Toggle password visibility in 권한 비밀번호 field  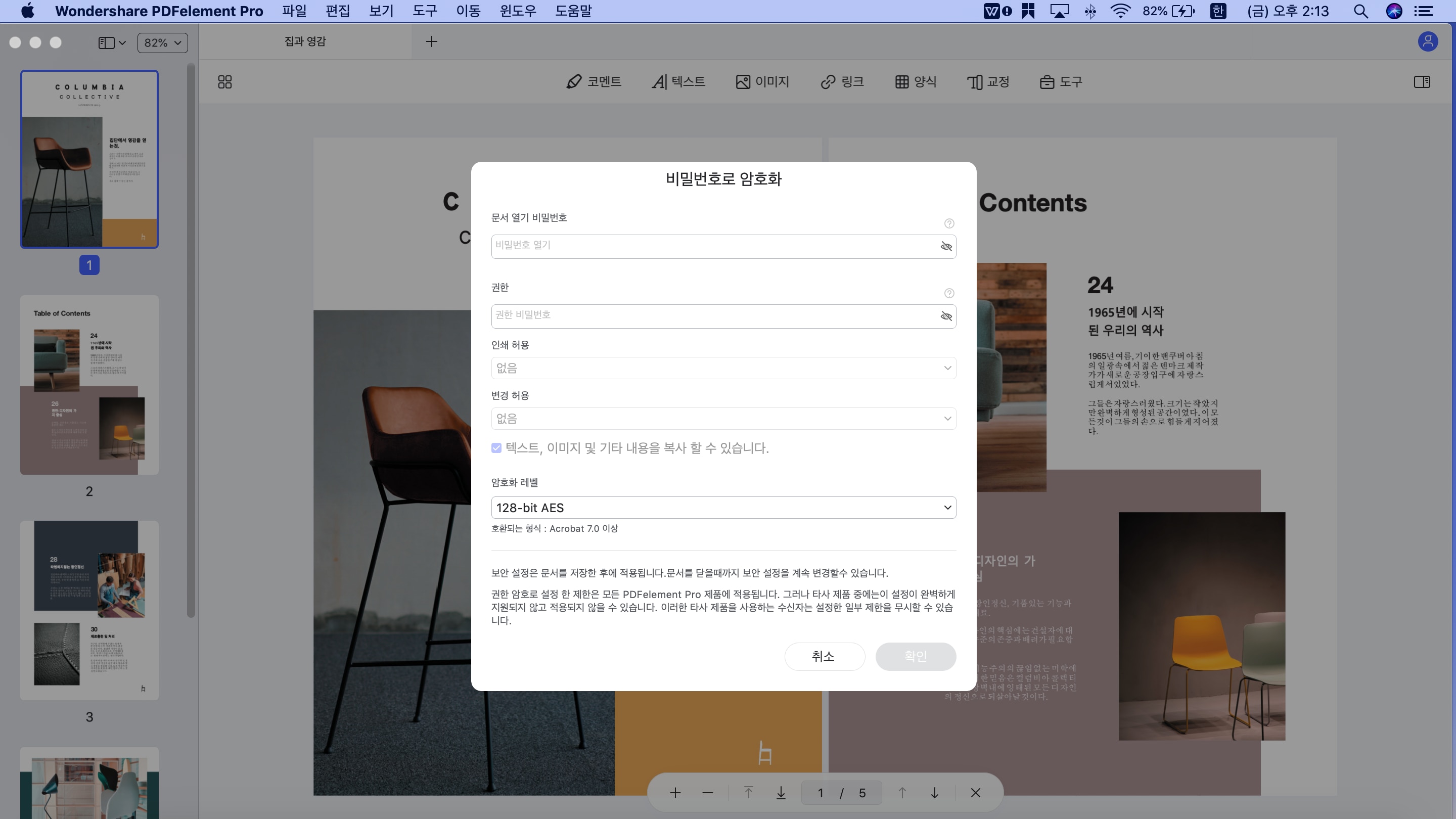(x=946, y=316)
